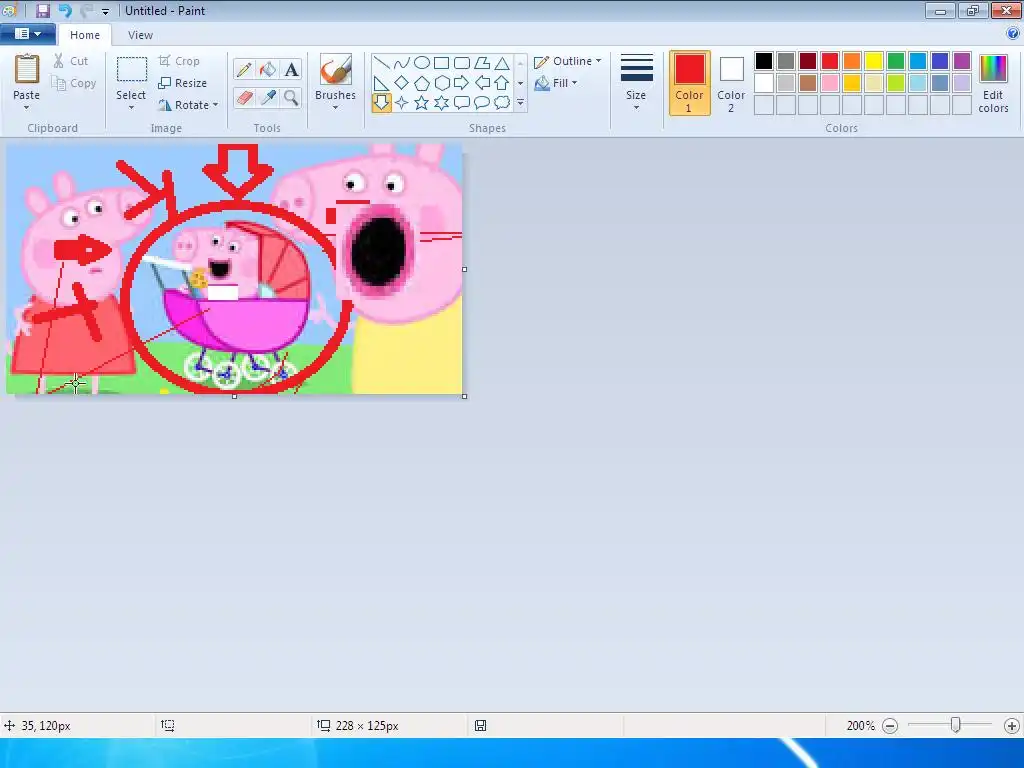
Task: Click the Save icon in quick access toolbar
Action: pos(43,10)
